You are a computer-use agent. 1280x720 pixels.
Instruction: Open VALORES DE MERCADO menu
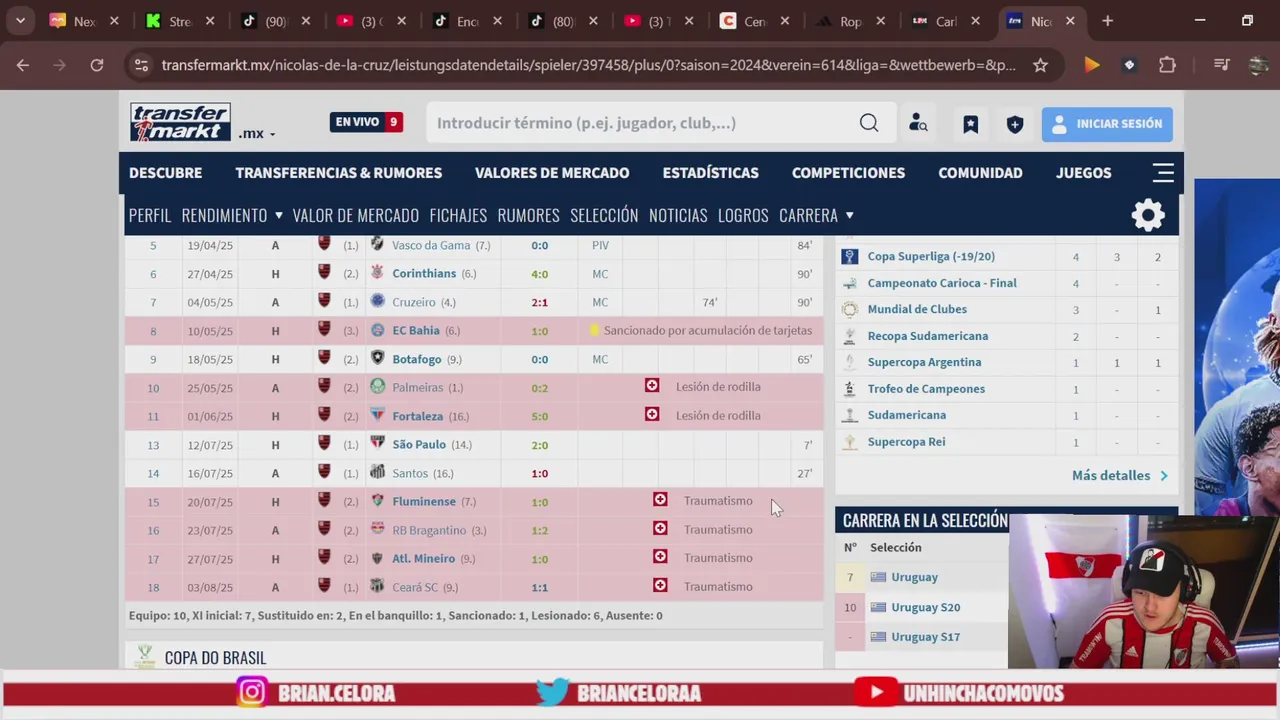tap(552, 173)
